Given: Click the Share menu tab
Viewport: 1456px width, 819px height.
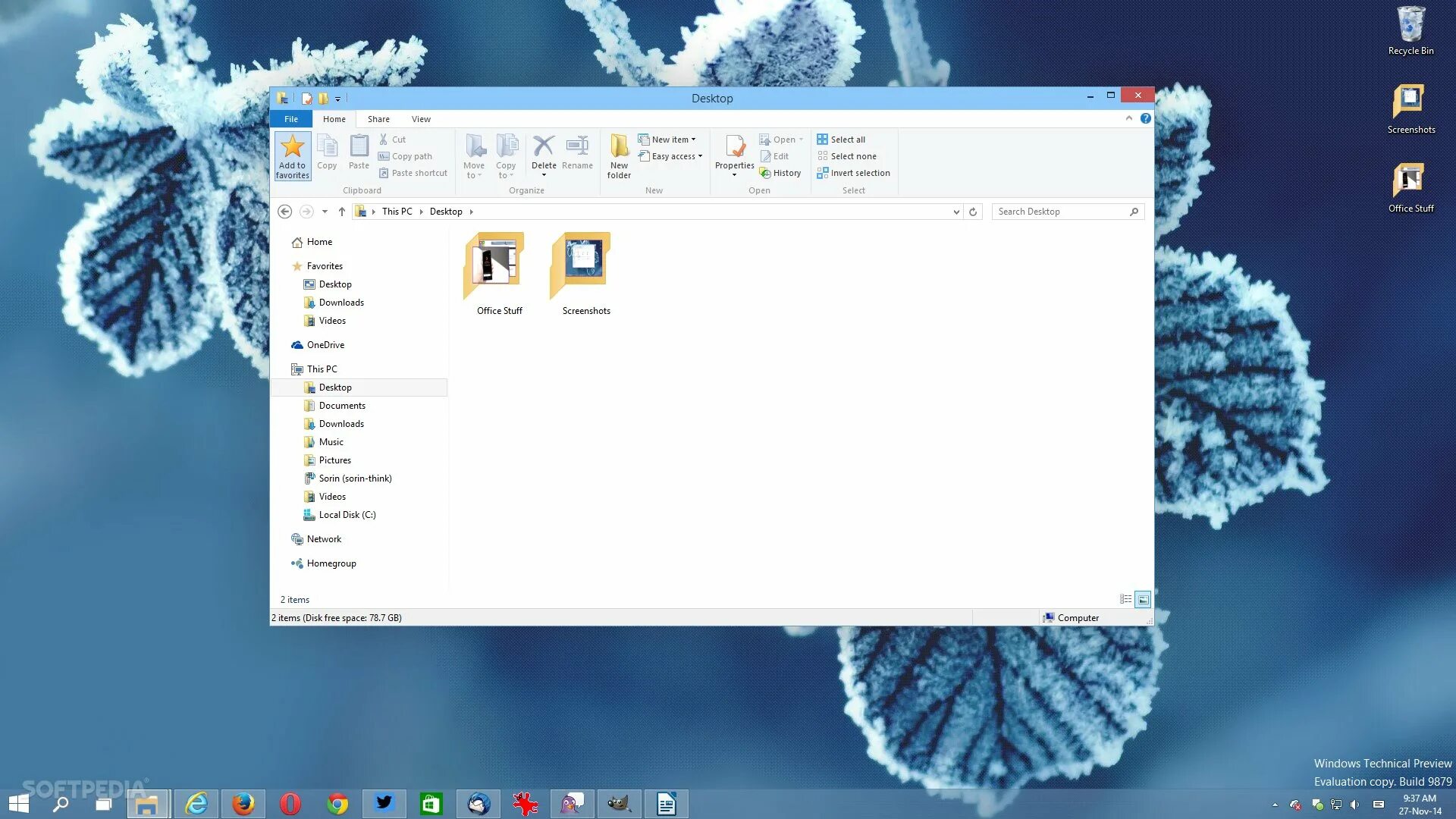Looking at the screenshot, I should click(x=378, y=119).
